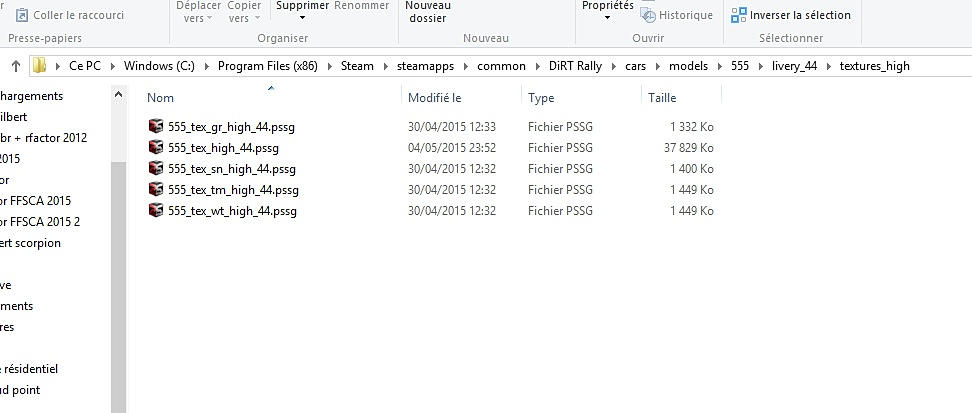Navigate to textures_high breadcrumb
Image resolution: width=972 pixels, height=413 pixels.
tap(874, 66)
